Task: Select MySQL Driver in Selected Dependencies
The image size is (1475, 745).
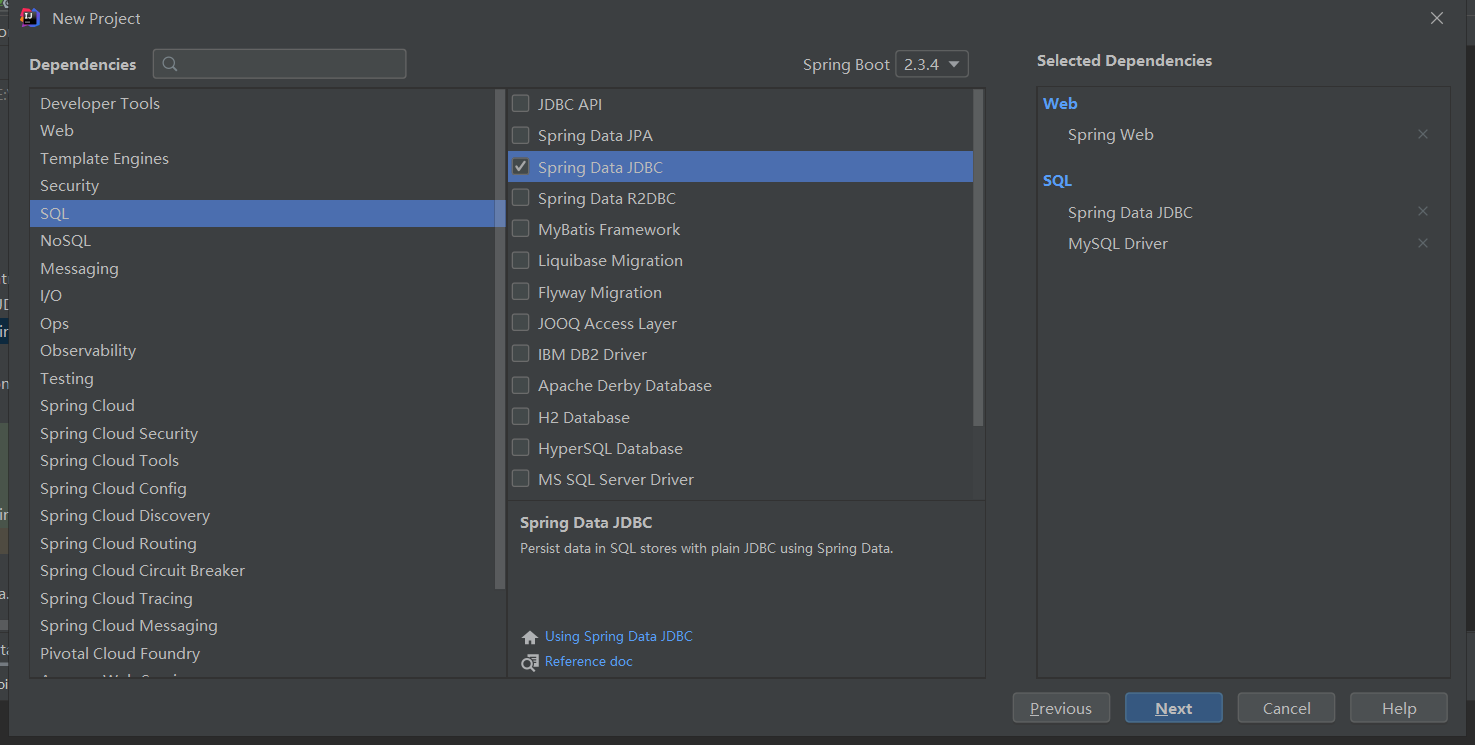Action: (x=1118, y=243)
